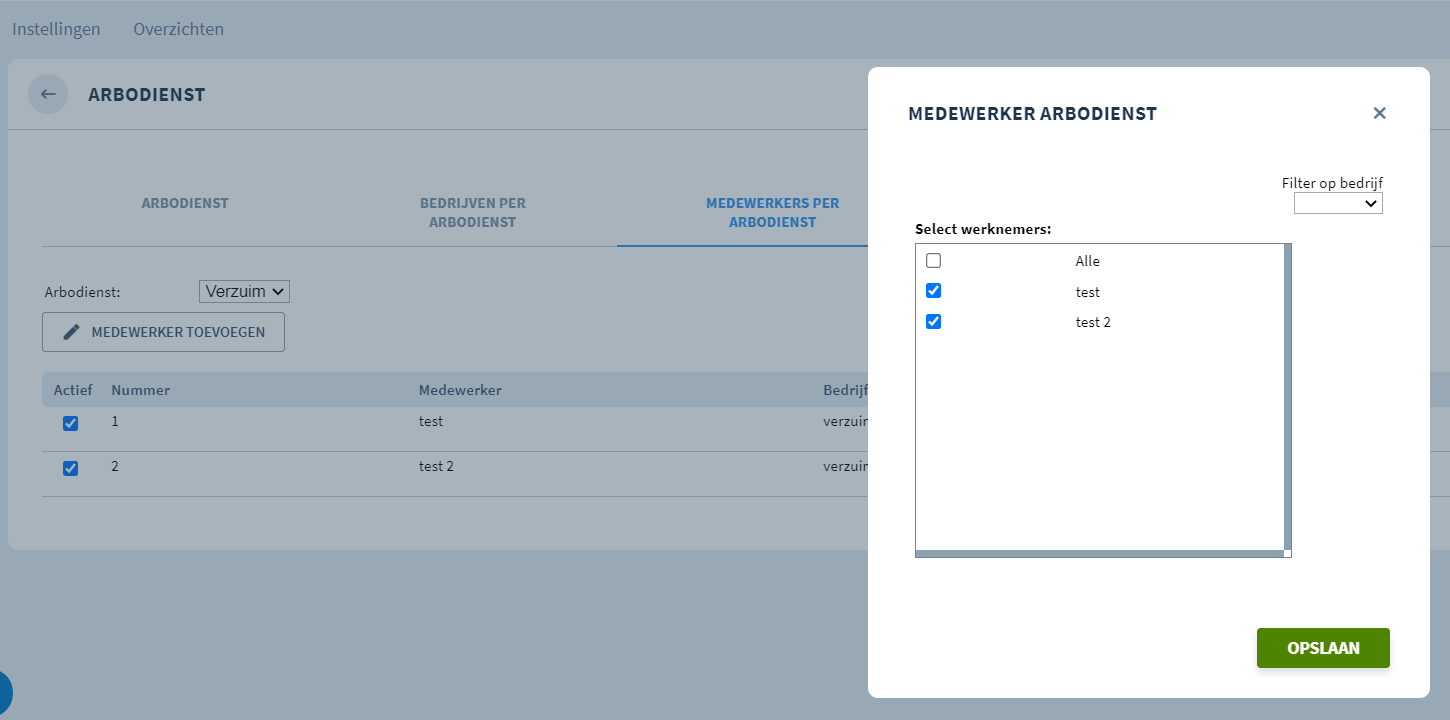Click the pencil icon on Medewerker Toevoegen
Screen dimensions: 1450x720
(x=71, y=332)
